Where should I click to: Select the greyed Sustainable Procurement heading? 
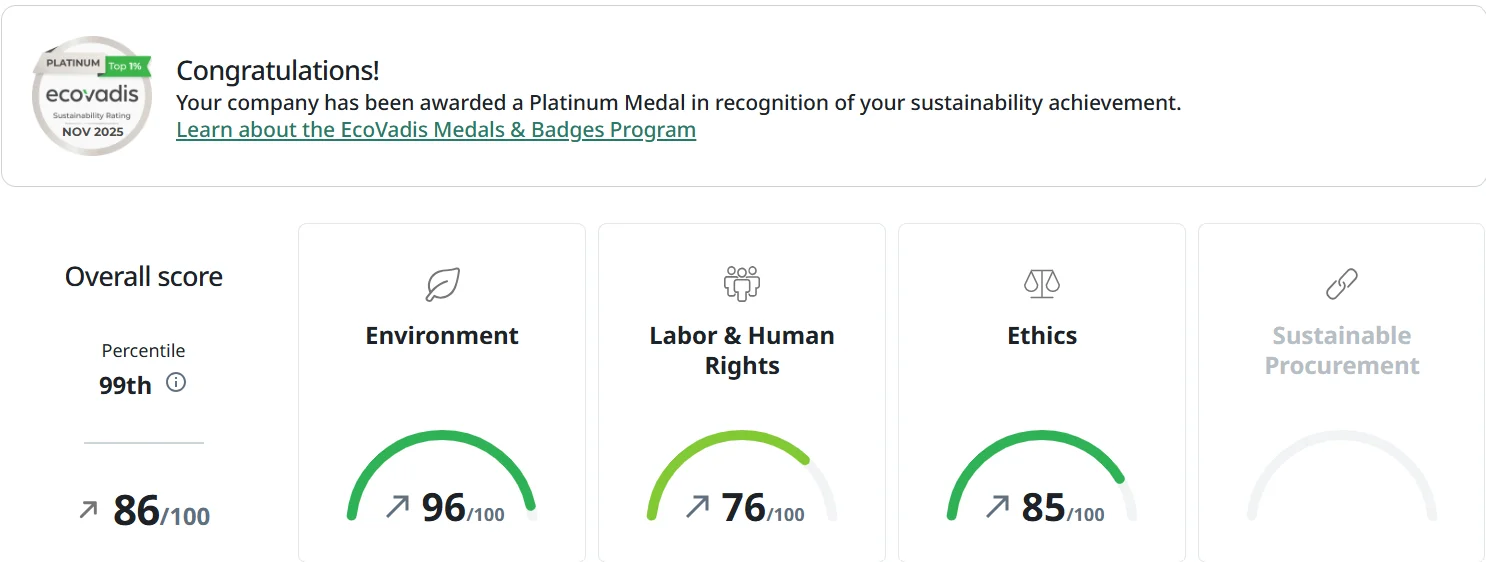pos(1341,350)
